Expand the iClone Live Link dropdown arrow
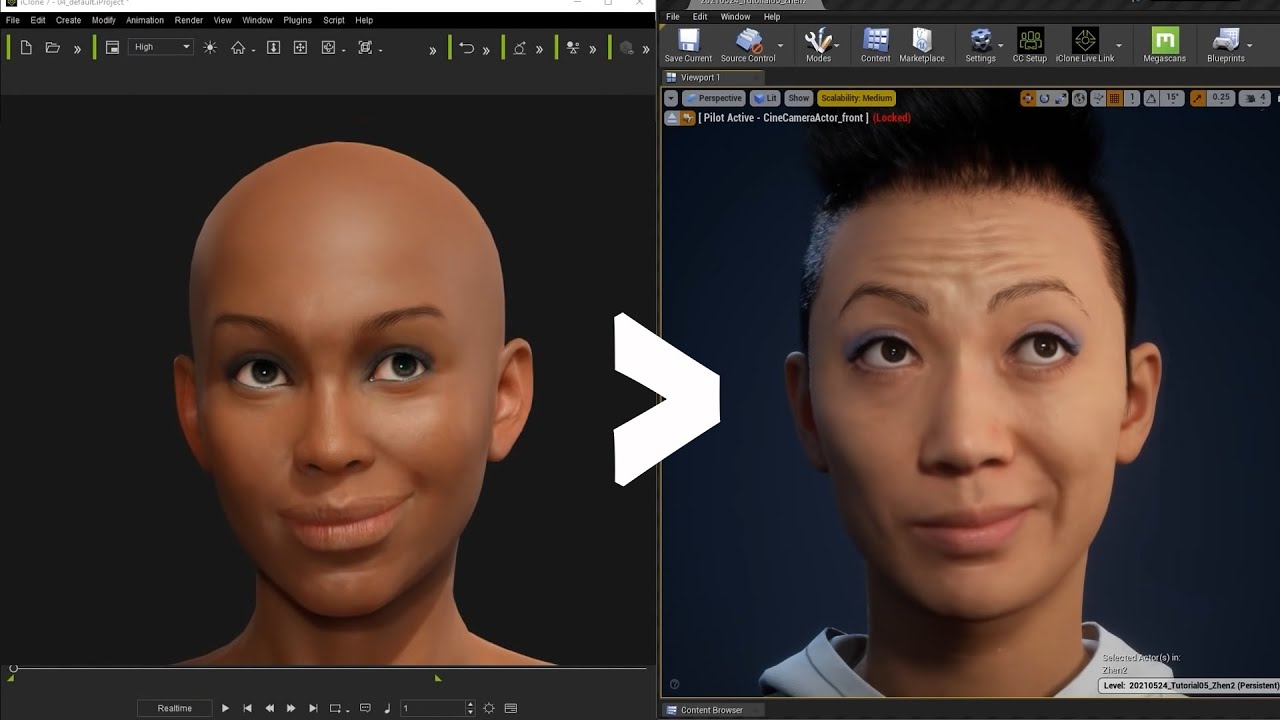This screenshot has height=720, width=1280. 1118,46
